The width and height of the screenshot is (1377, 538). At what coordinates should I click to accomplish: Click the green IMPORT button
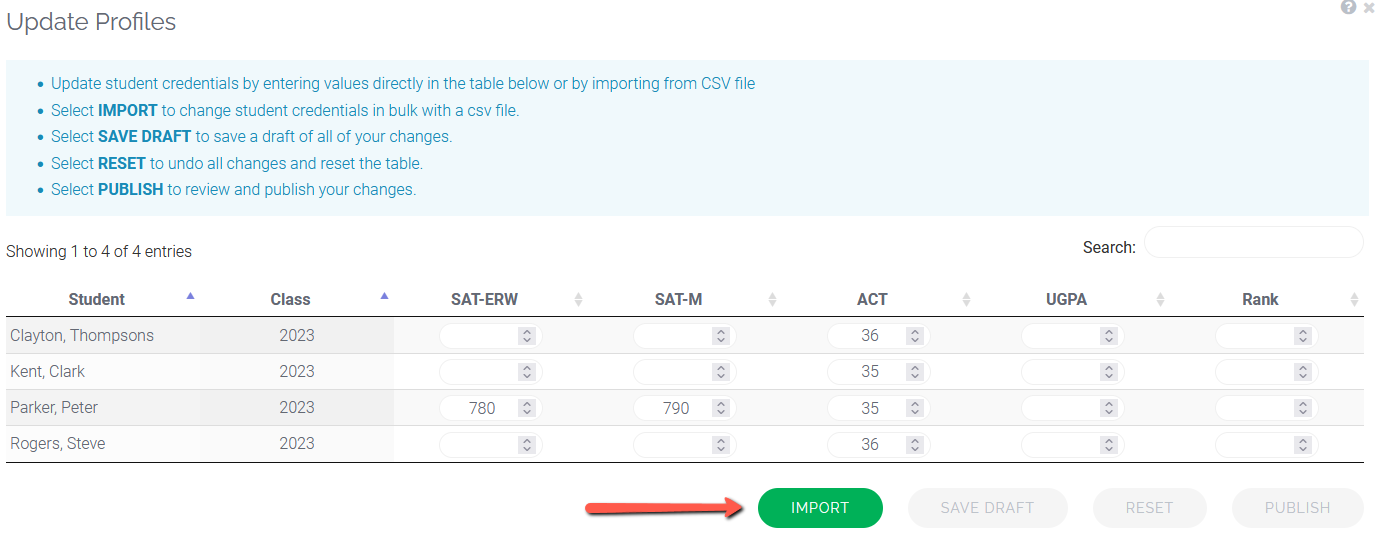(820, 508)
